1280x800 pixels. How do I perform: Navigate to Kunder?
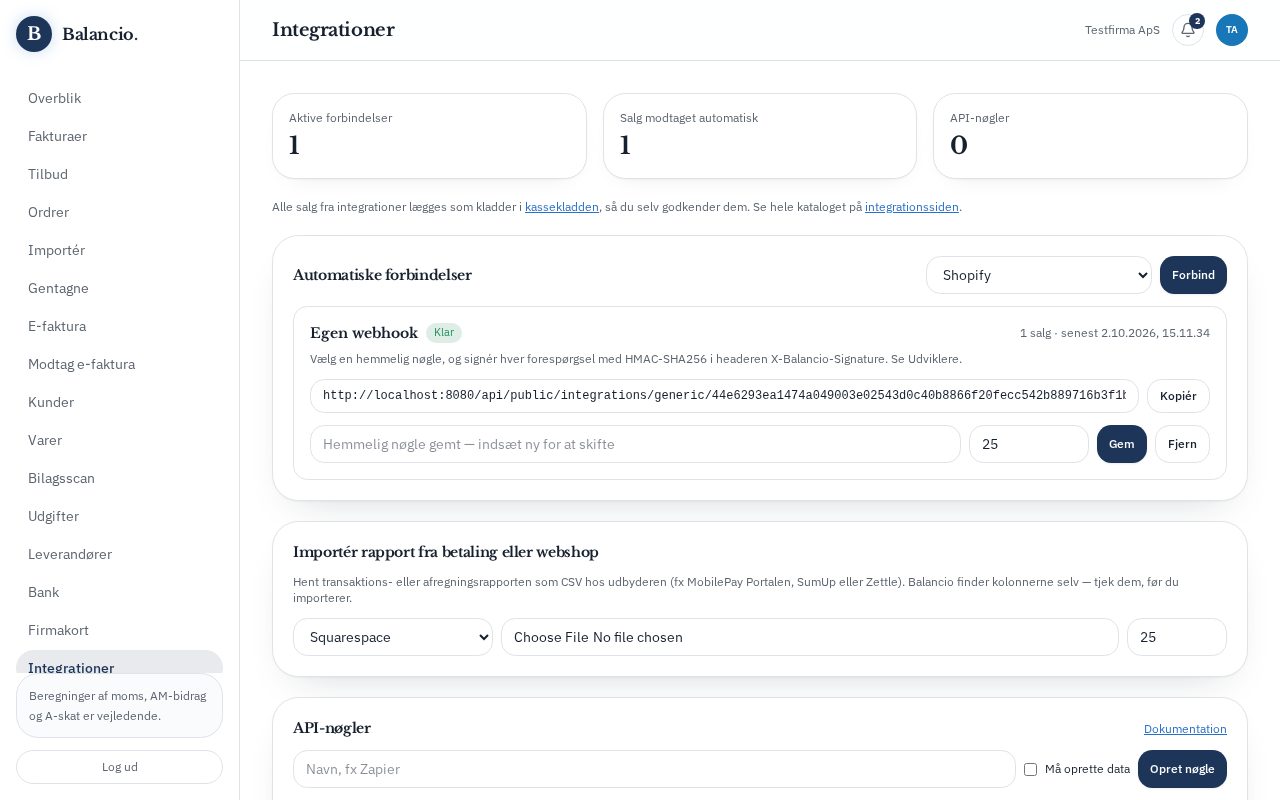pos(119,402)
